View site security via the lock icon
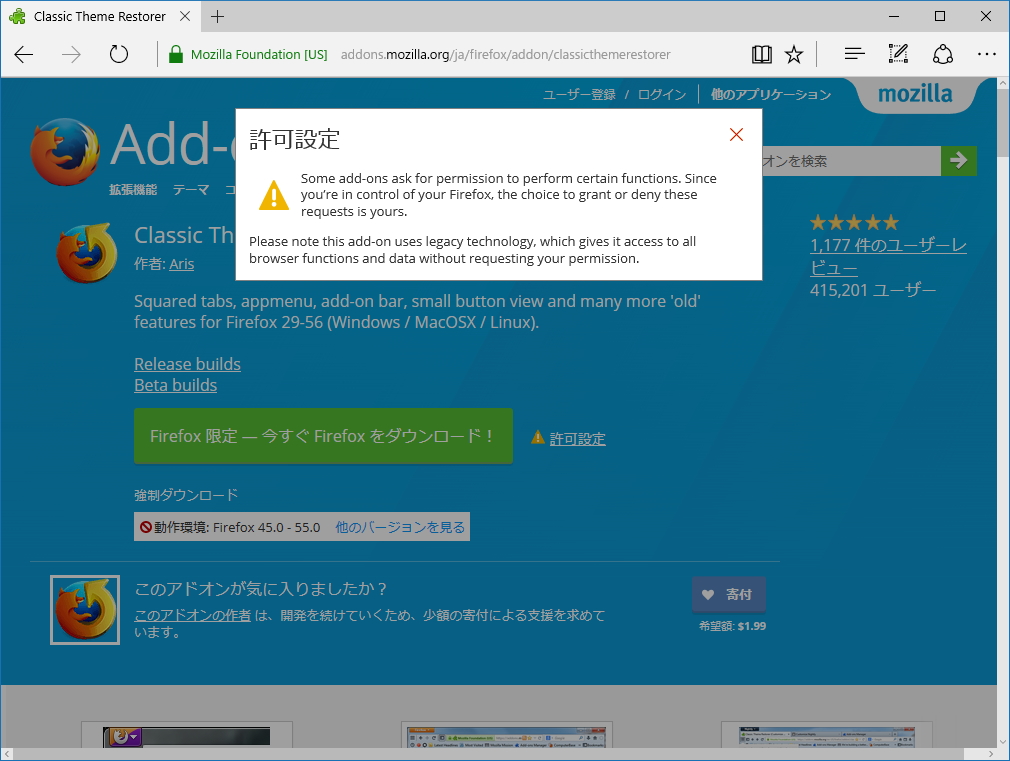Image resolution: width=1010 pixels, height=761 pixels. [174, 54]
